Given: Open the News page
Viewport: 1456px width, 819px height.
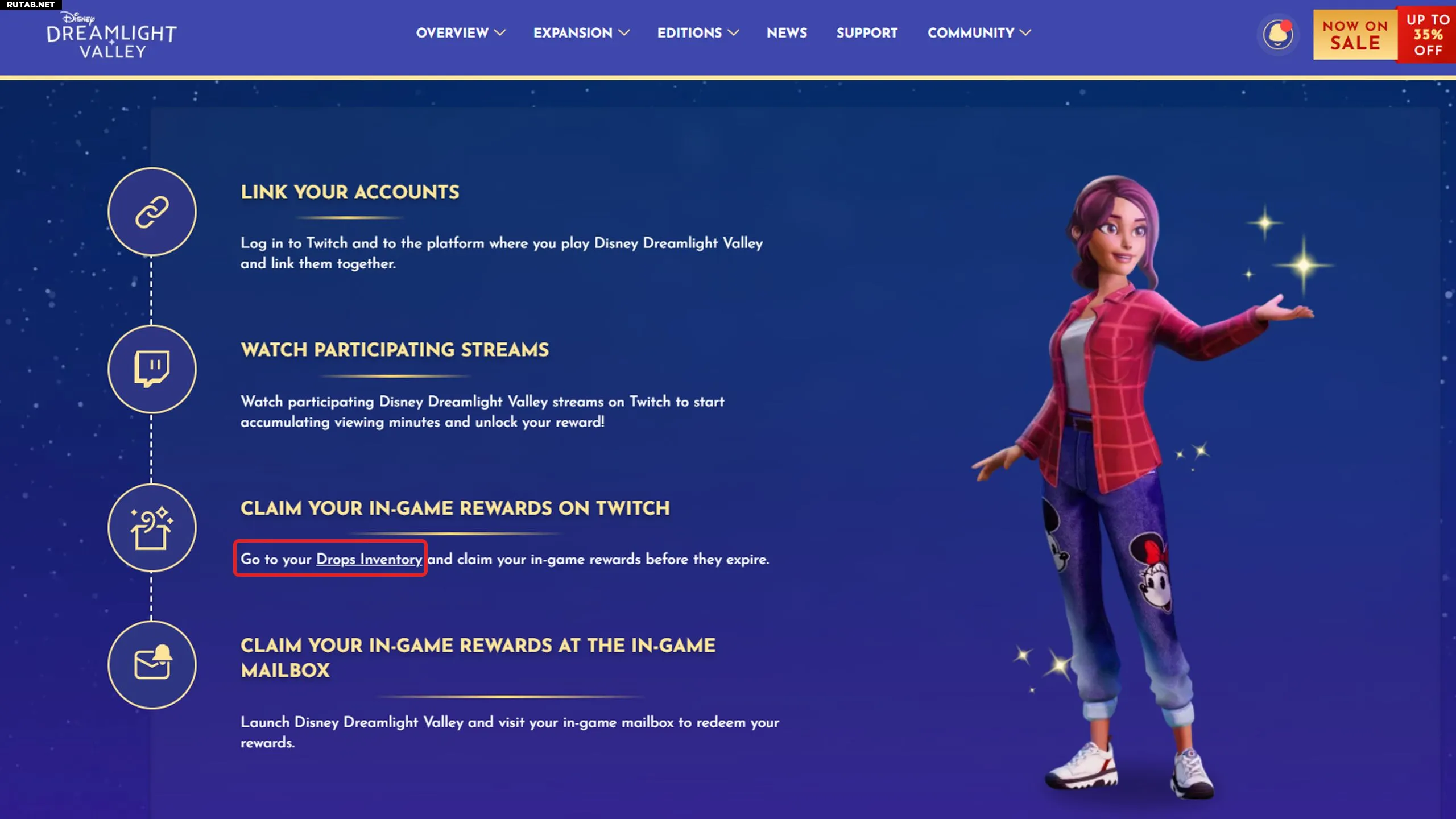Looking at the screenshot, I should [787, 33].
